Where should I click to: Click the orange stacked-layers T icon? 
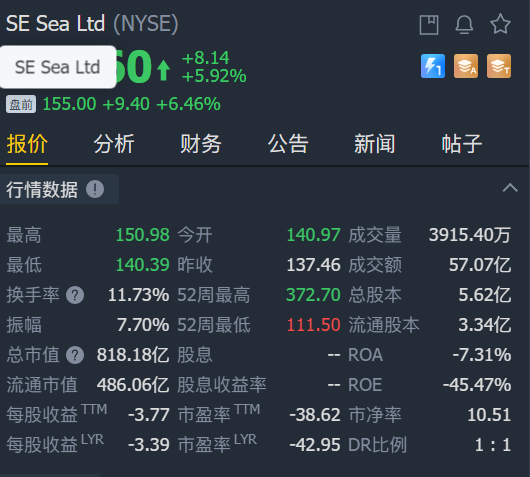pos(499,66)
